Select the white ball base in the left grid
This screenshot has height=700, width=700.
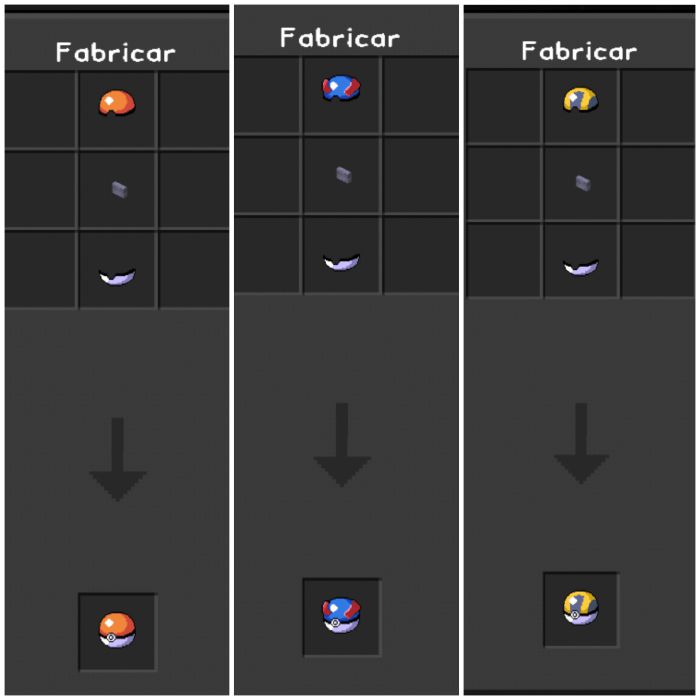[117, 277]
